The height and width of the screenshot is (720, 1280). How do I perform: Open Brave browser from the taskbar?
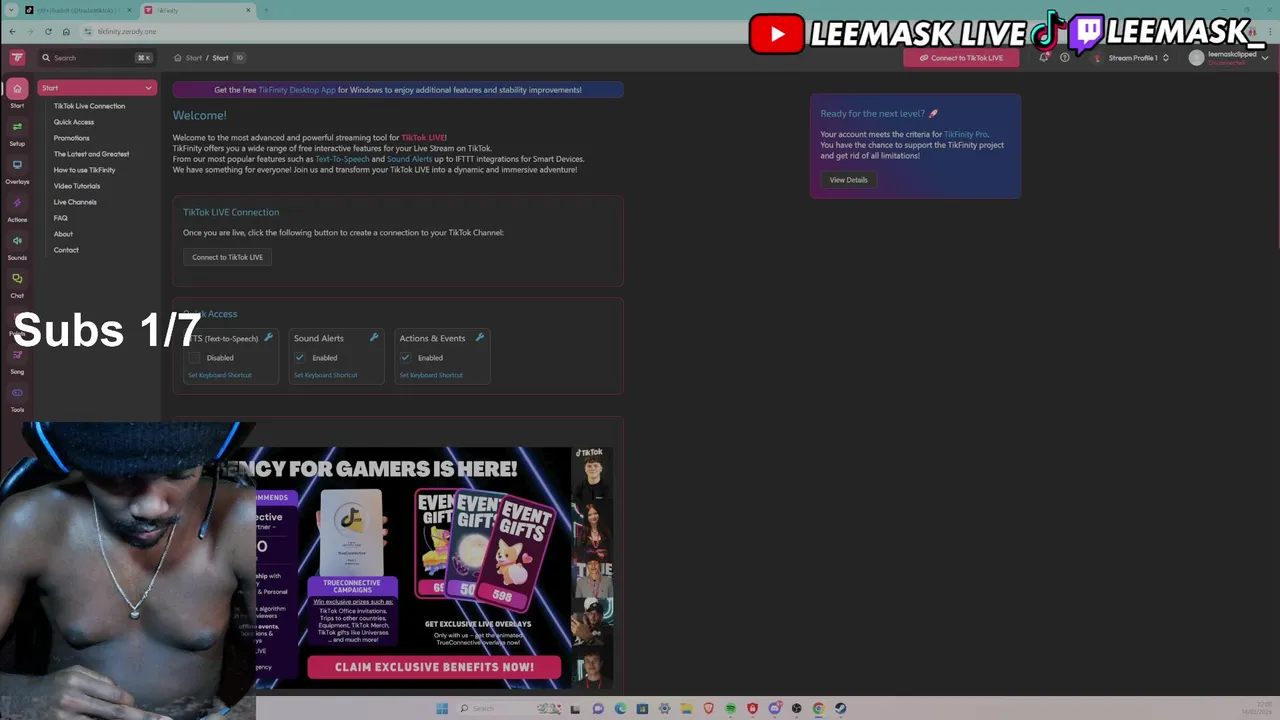[709, 708]
